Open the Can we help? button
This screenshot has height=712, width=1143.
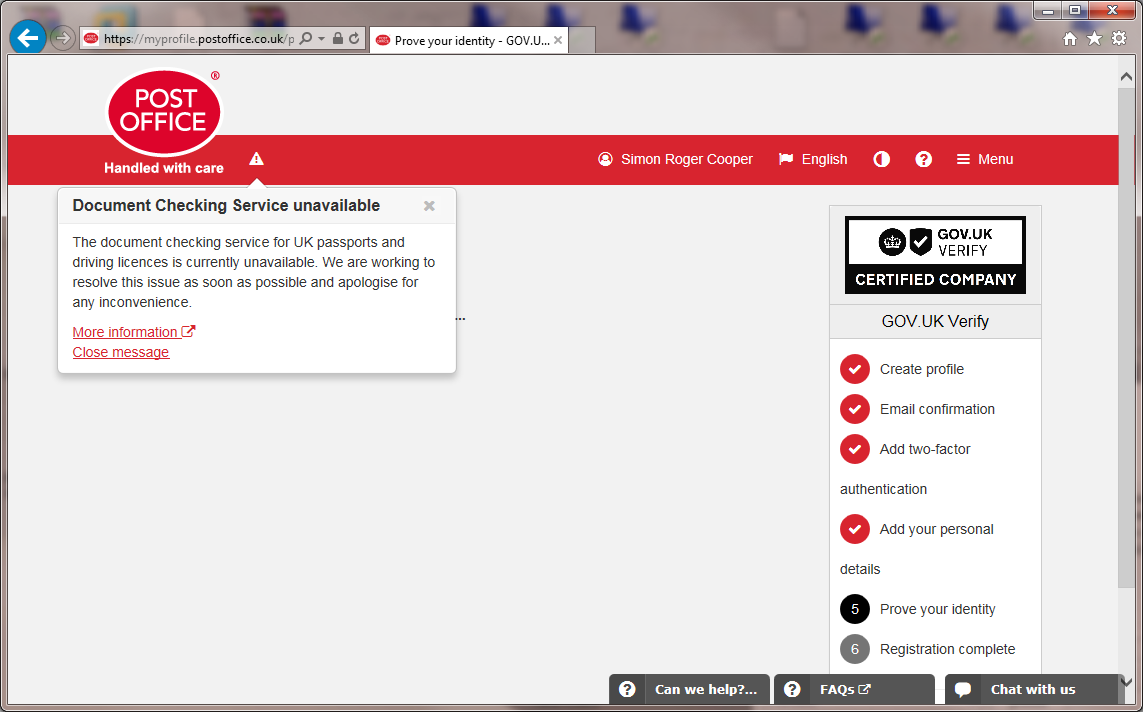pyautogui.click(x=690, y=689)
